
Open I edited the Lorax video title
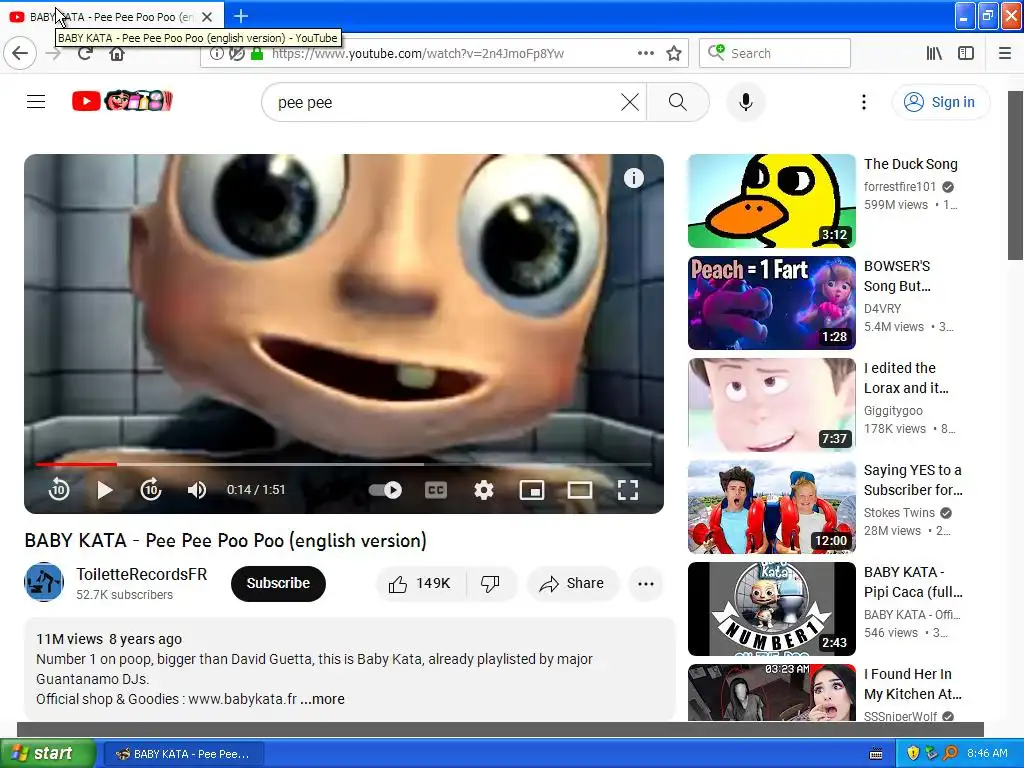point(906,377)
